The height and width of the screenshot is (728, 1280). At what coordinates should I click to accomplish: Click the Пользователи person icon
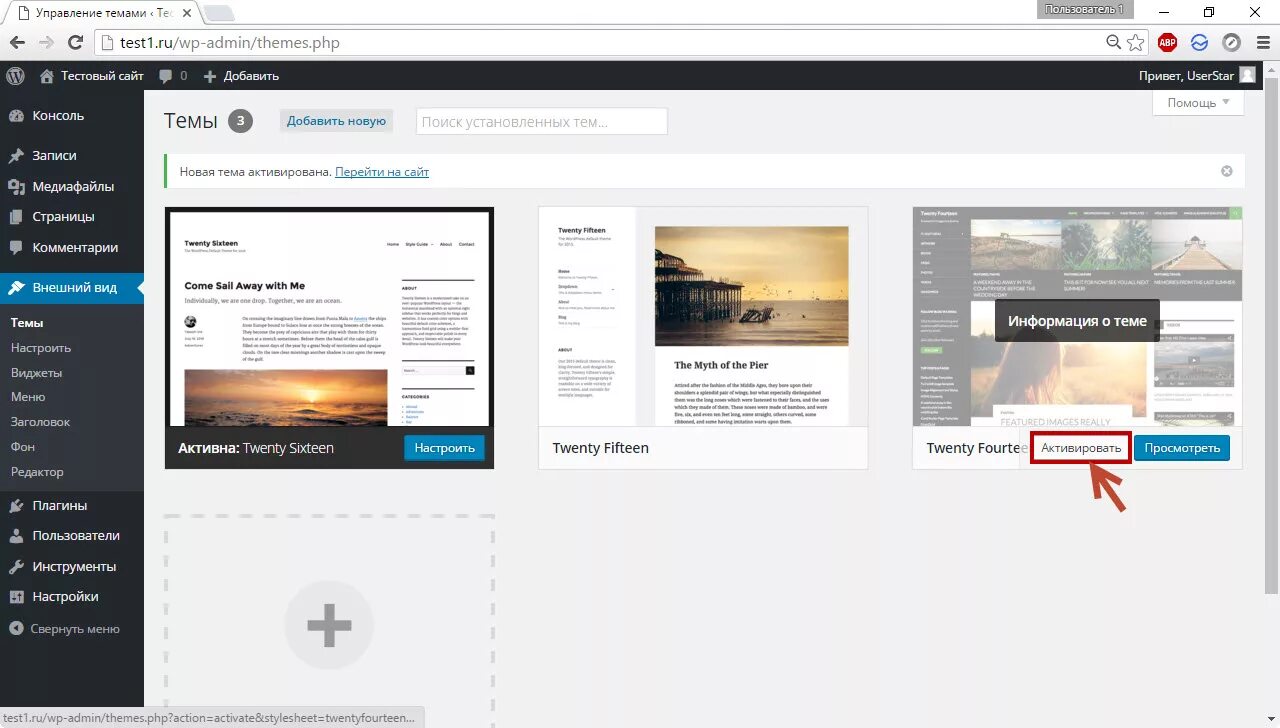tap(16, 536)
